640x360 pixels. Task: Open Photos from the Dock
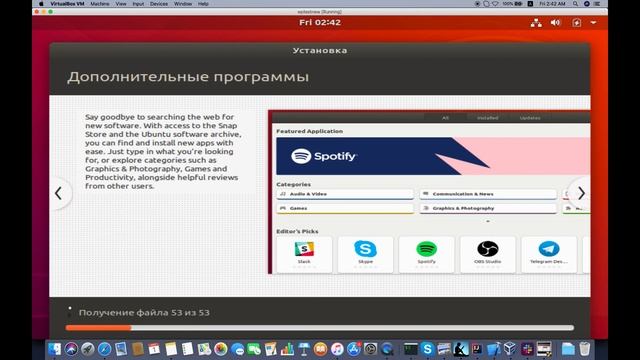221,349
